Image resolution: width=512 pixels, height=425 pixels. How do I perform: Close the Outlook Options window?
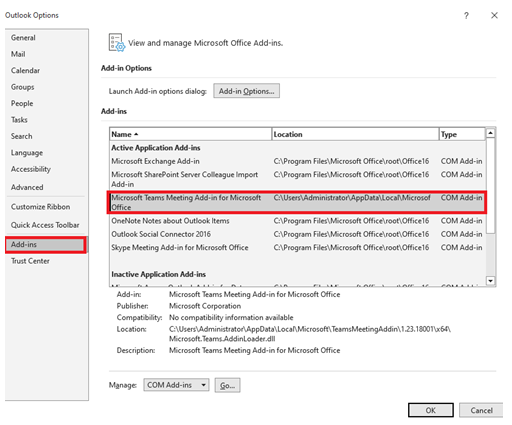tap(494, 15)
